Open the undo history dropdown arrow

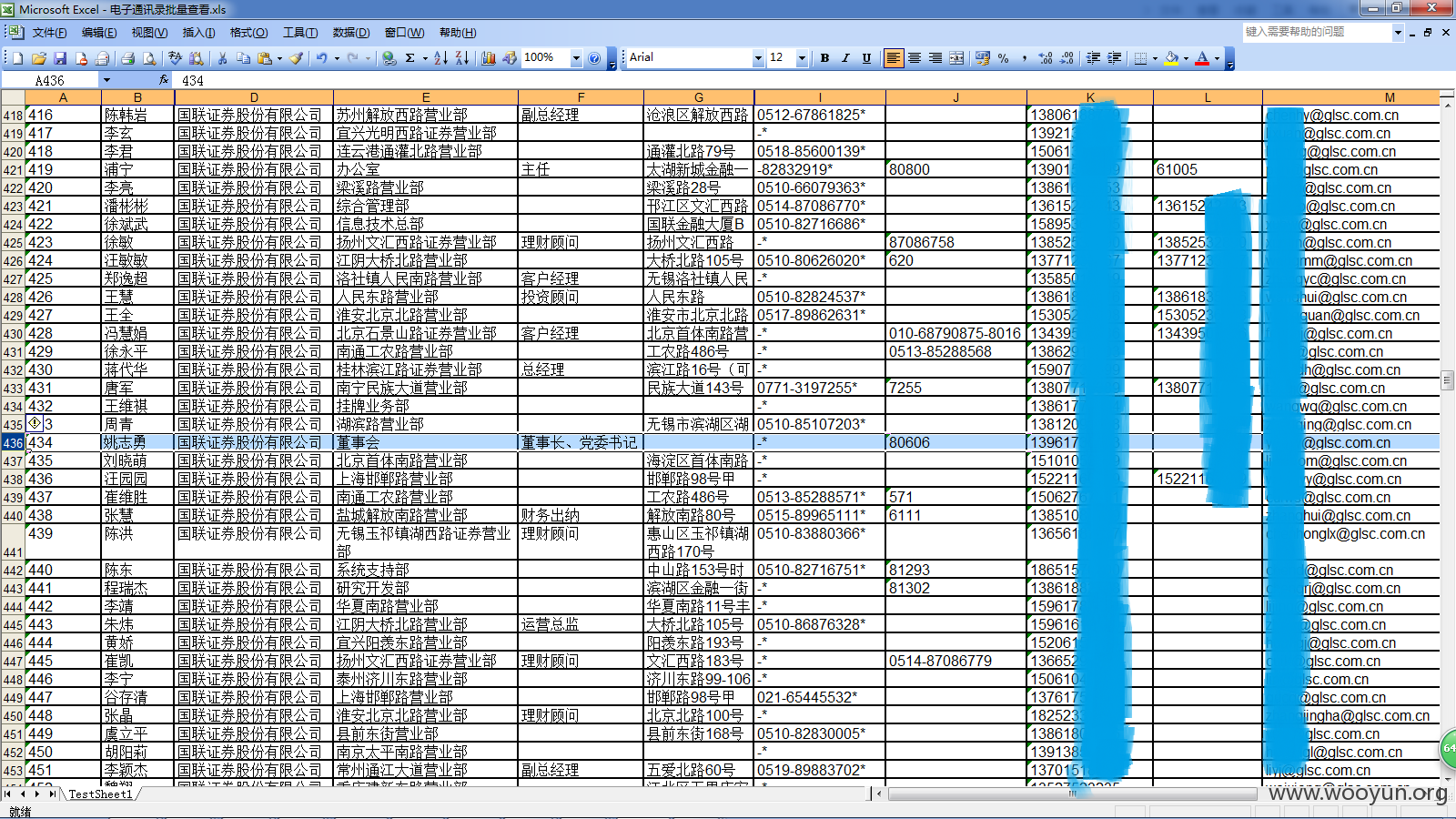point(337,58)
